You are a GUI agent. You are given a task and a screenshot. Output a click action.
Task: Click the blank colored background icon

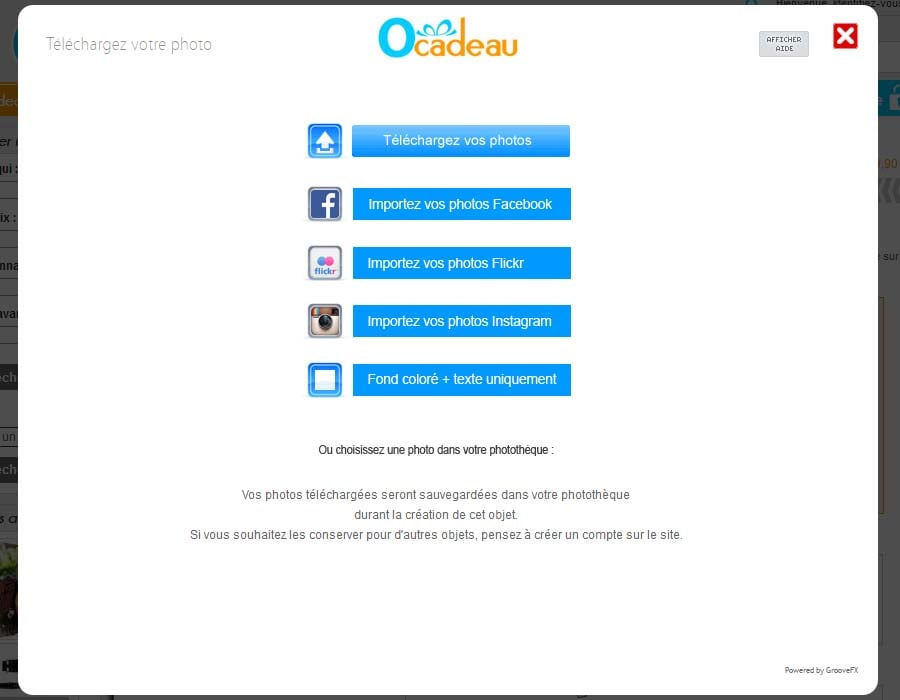tap(325, 379)
